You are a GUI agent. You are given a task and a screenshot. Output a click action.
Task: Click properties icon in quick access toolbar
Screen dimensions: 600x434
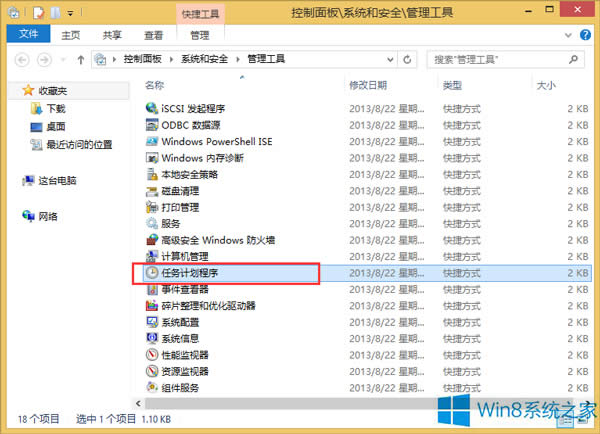point(38,13)
